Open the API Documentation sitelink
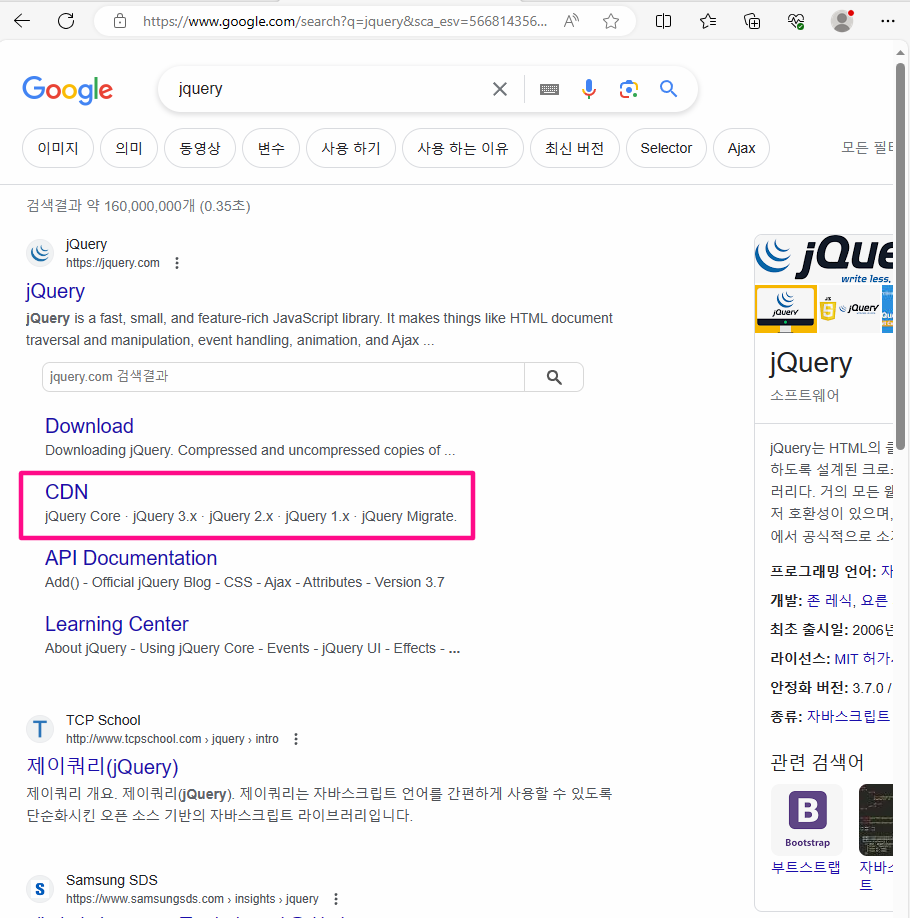The height and width of the screenshot is (918, 910). [131, 558]
